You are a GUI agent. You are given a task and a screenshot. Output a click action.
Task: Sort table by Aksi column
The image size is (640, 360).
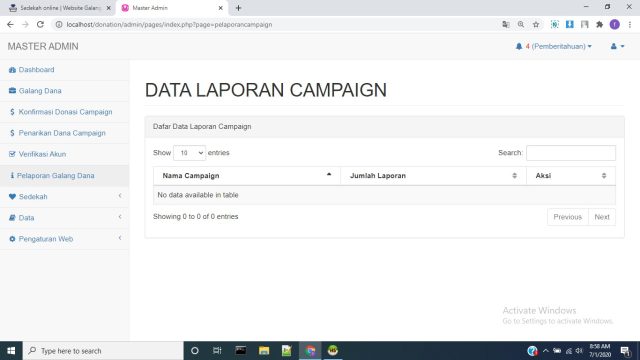click(x=571, y=176)
